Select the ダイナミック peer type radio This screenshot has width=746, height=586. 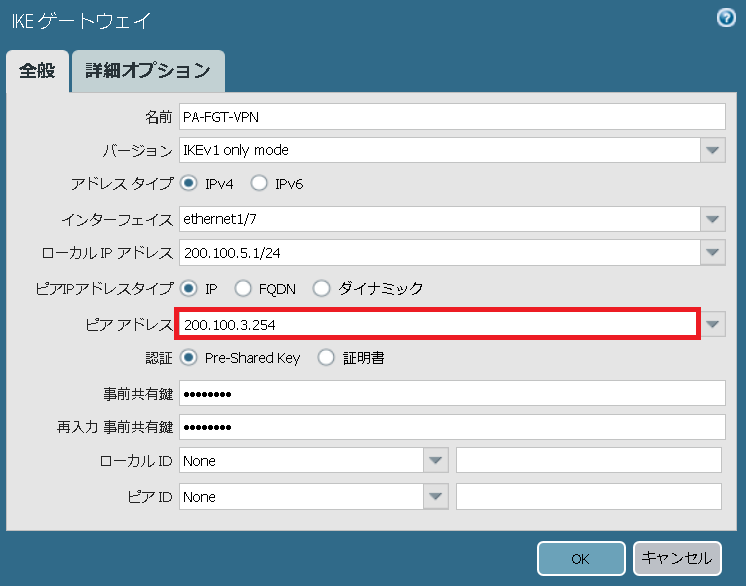[x=321, y=288]
